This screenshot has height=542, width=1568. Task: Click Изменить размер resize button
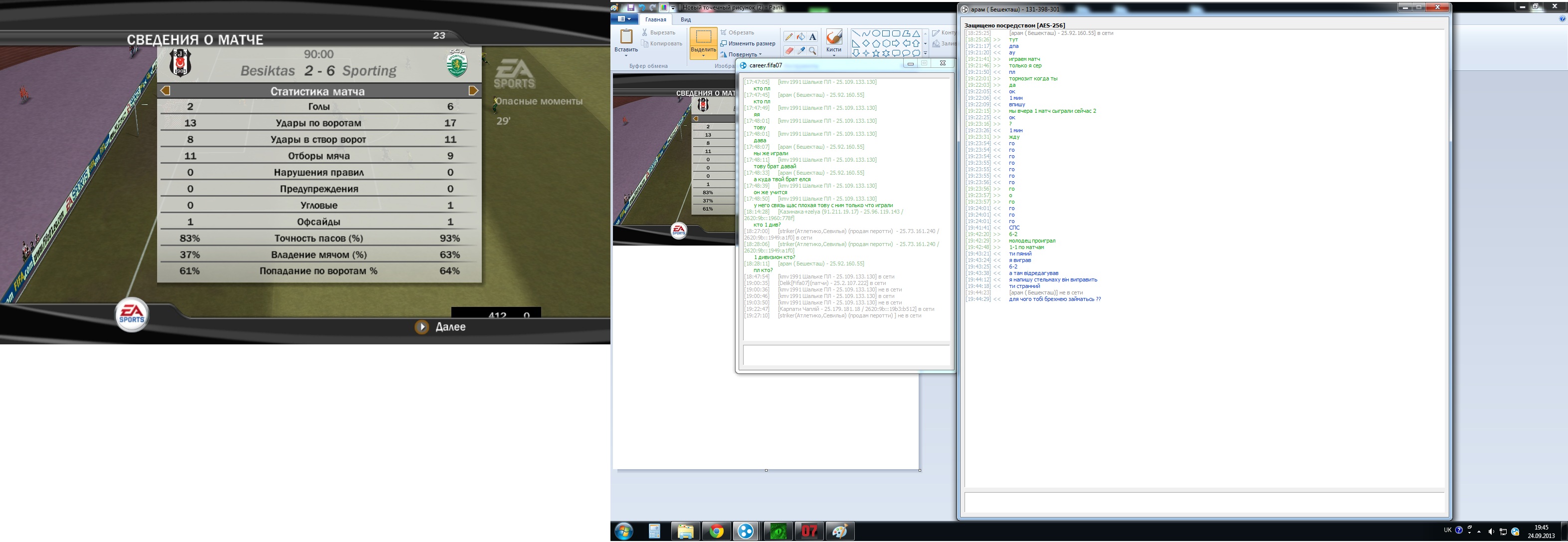tap(748, 43)
